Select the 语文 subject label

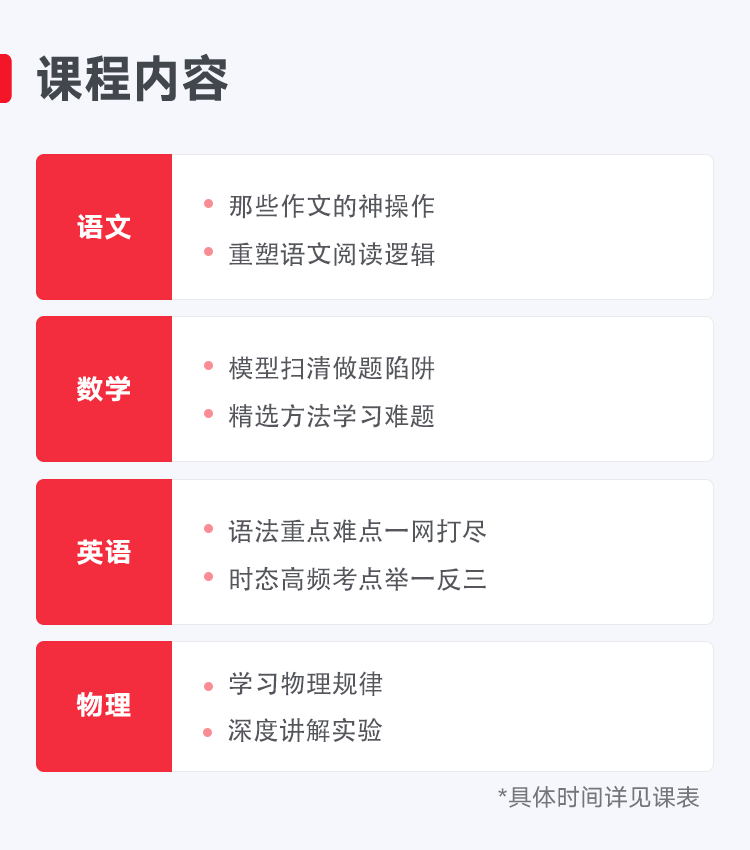click(x=104, y=227)
